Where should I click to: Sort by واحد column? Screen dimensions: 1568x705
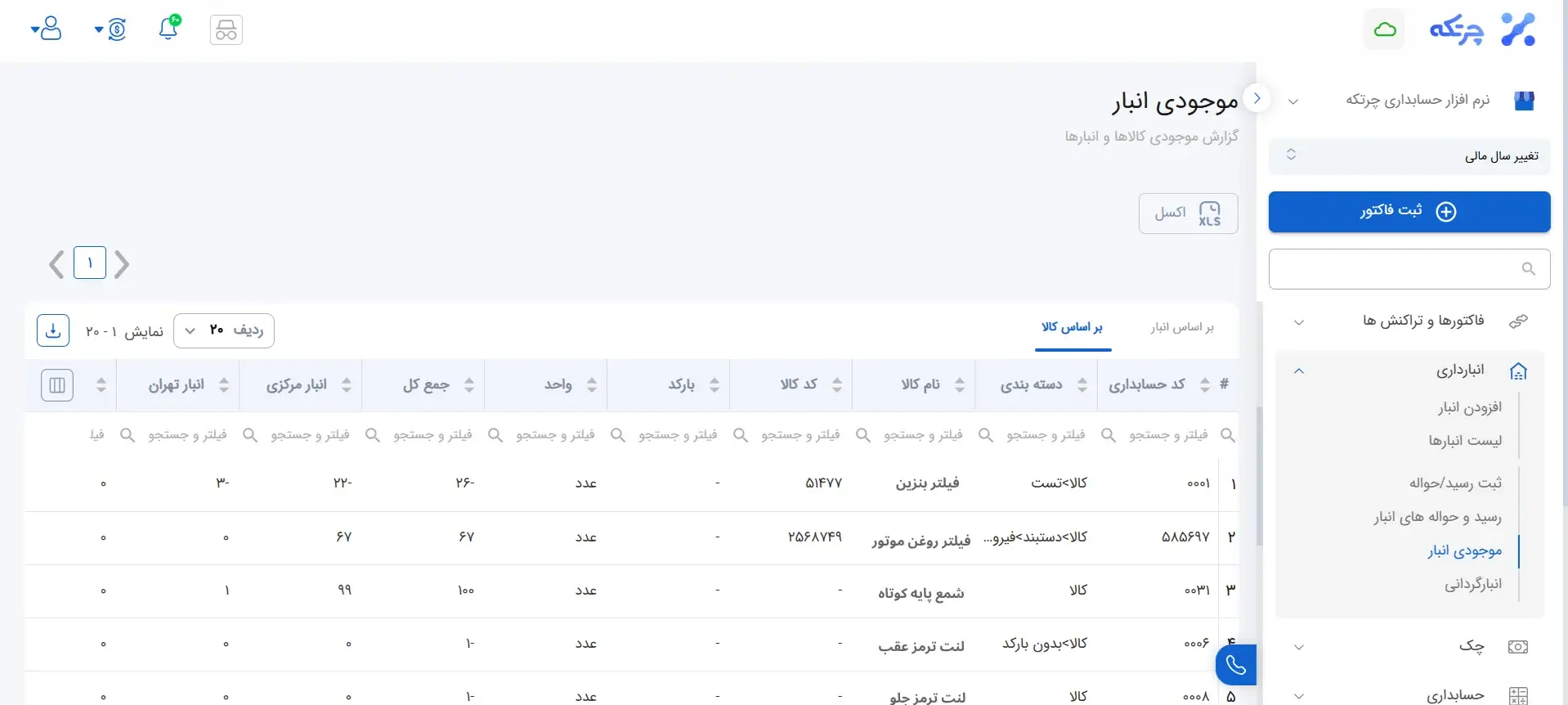tap(592, 384)
